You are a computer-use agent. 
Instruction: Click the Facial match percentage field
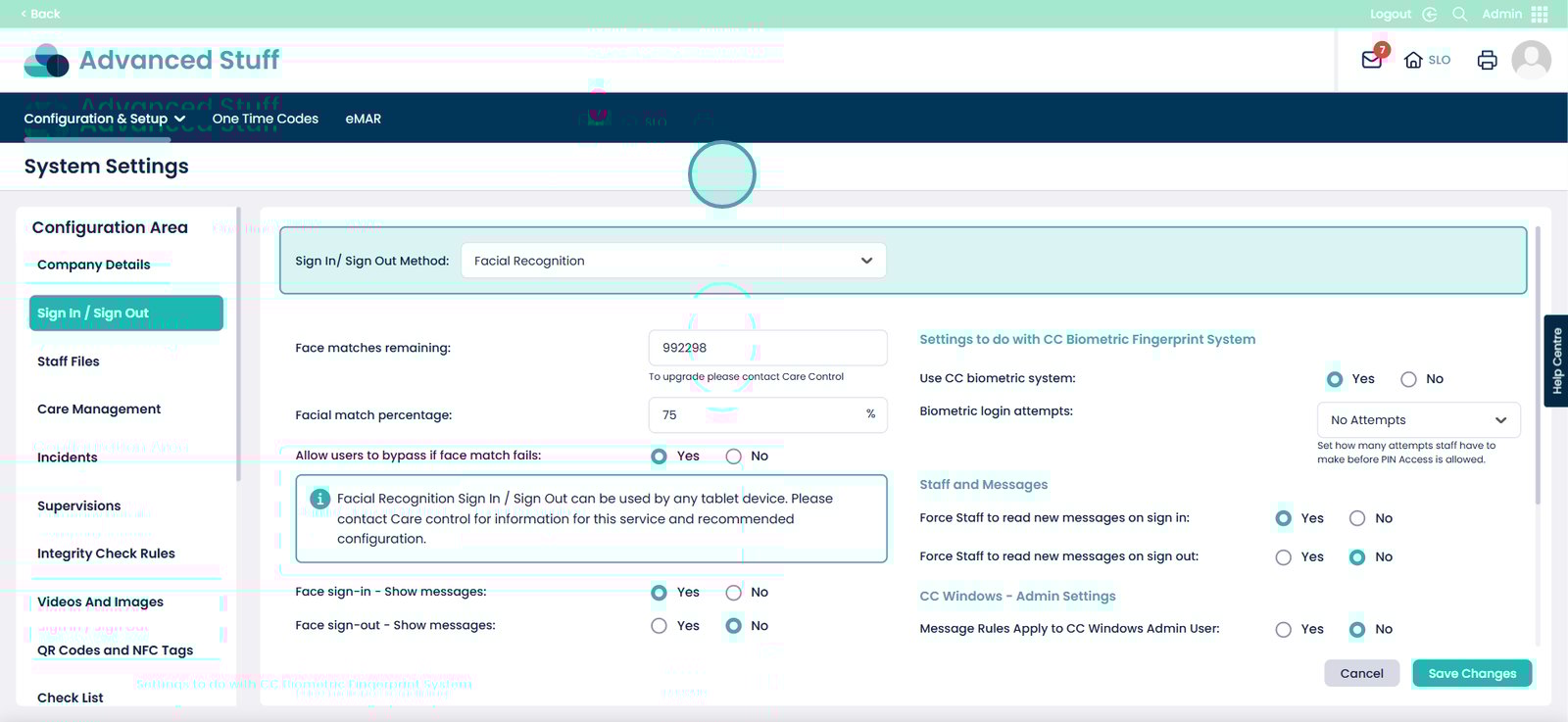755,415
